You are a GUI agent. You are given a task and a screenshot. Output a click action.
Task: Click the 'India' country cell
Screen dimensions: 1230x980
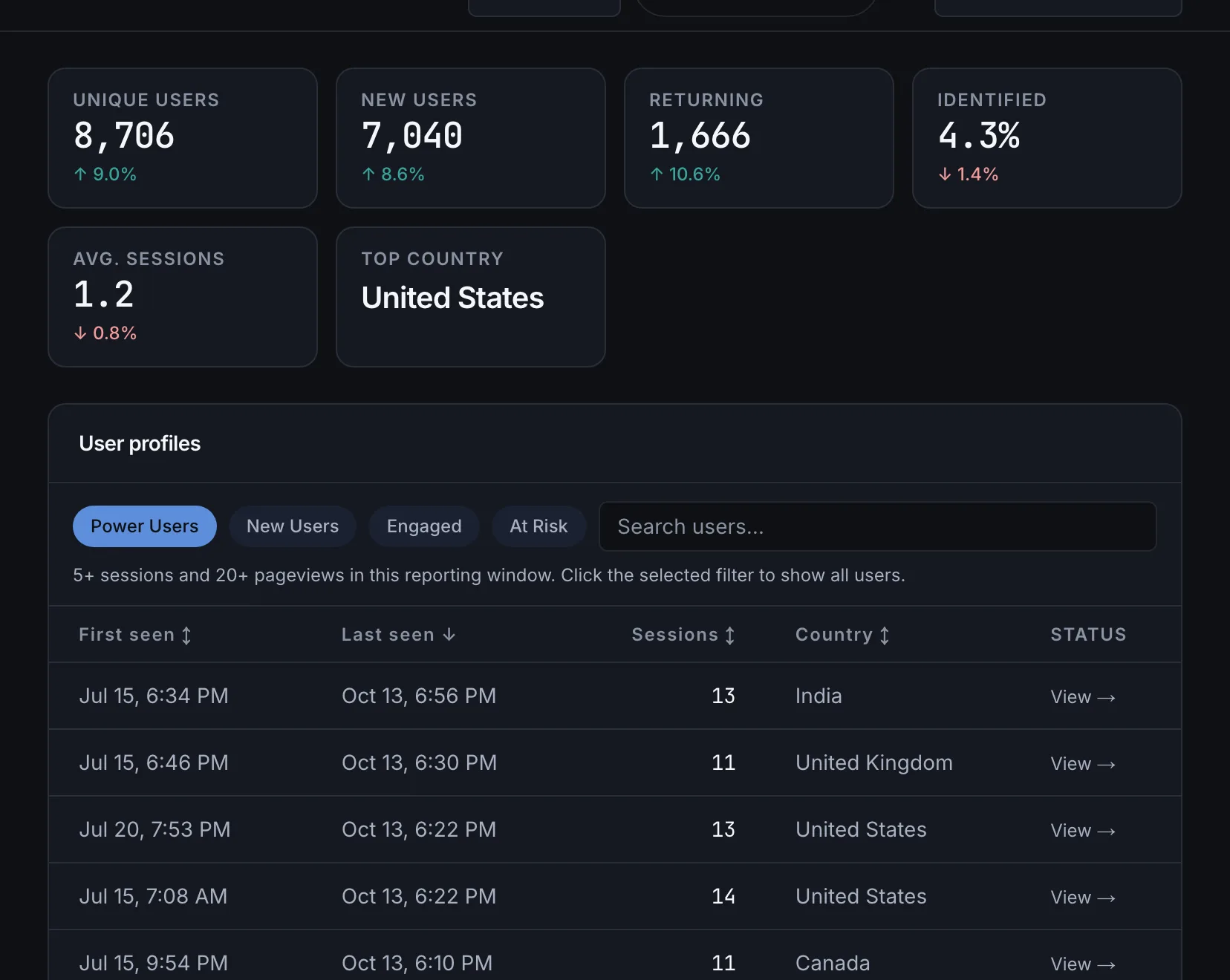[819, 696]
